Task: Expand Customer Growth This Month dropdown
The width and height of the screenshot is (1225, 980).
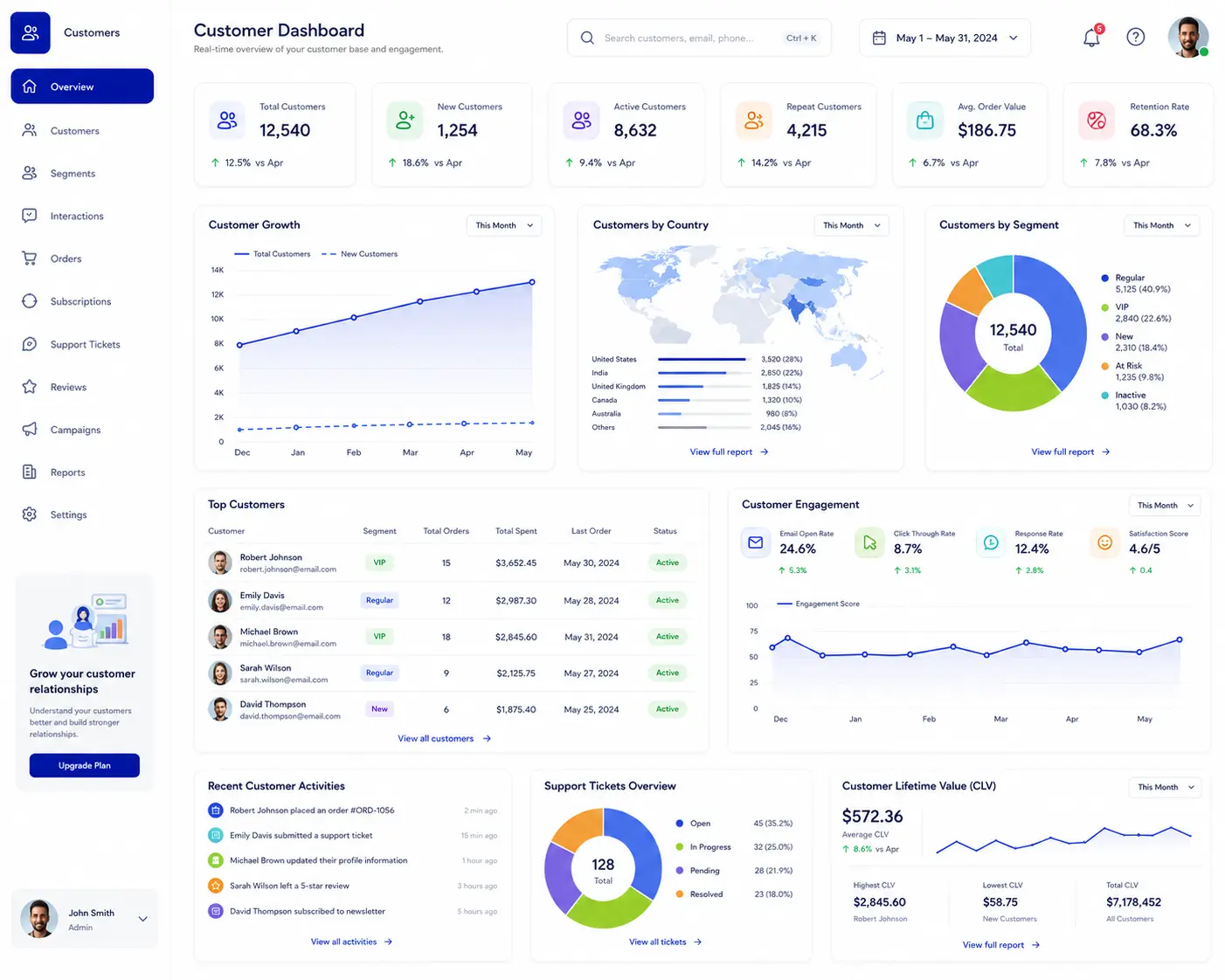Action: coord(504,225)
